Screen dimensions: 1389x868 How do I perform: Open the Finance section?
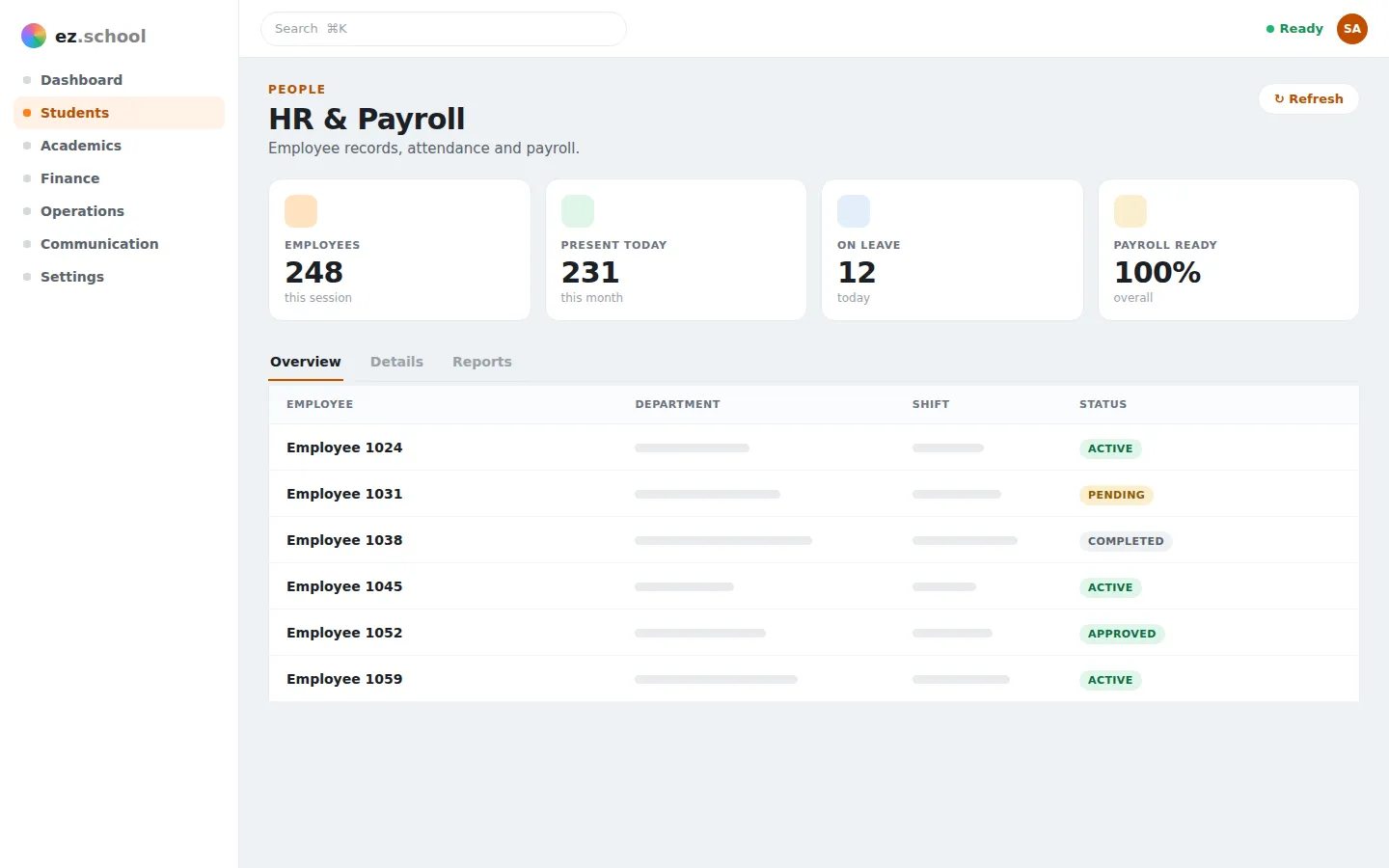click(120, 178)
